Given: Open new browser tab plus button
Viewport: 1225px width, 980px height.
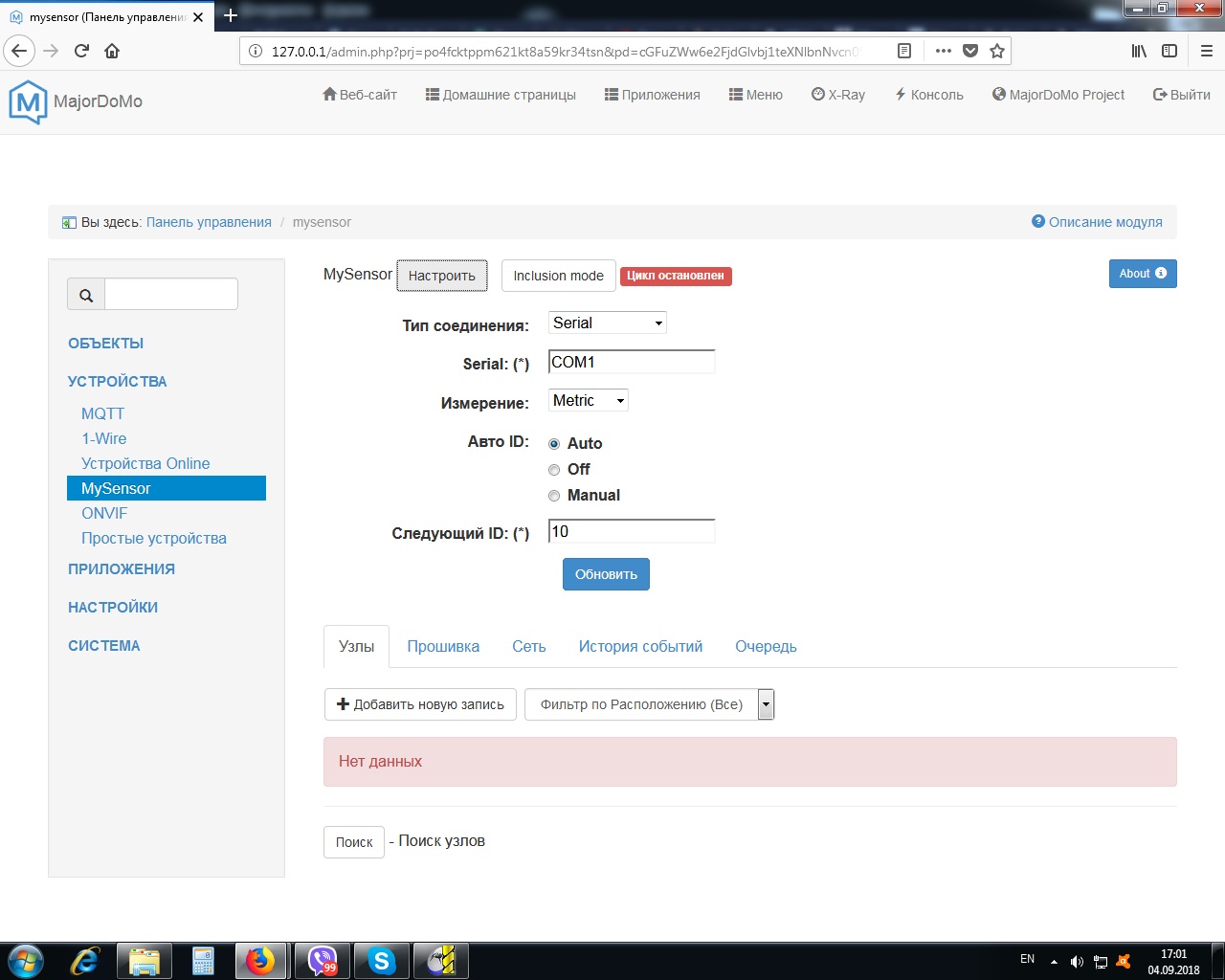Looking at the screenshot, I should pyautogui.click(x=231, y=15).
